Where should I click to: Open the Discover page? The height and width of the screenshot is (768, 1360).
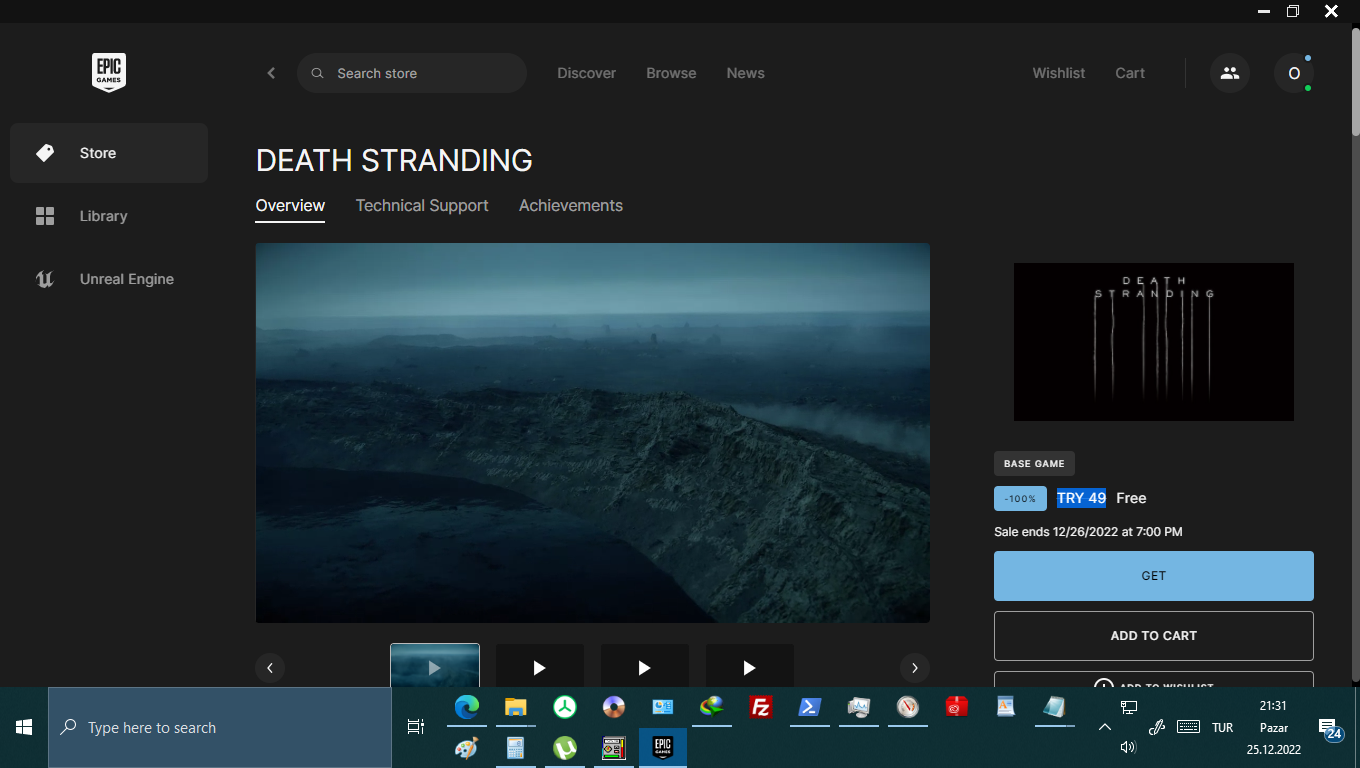587,73
